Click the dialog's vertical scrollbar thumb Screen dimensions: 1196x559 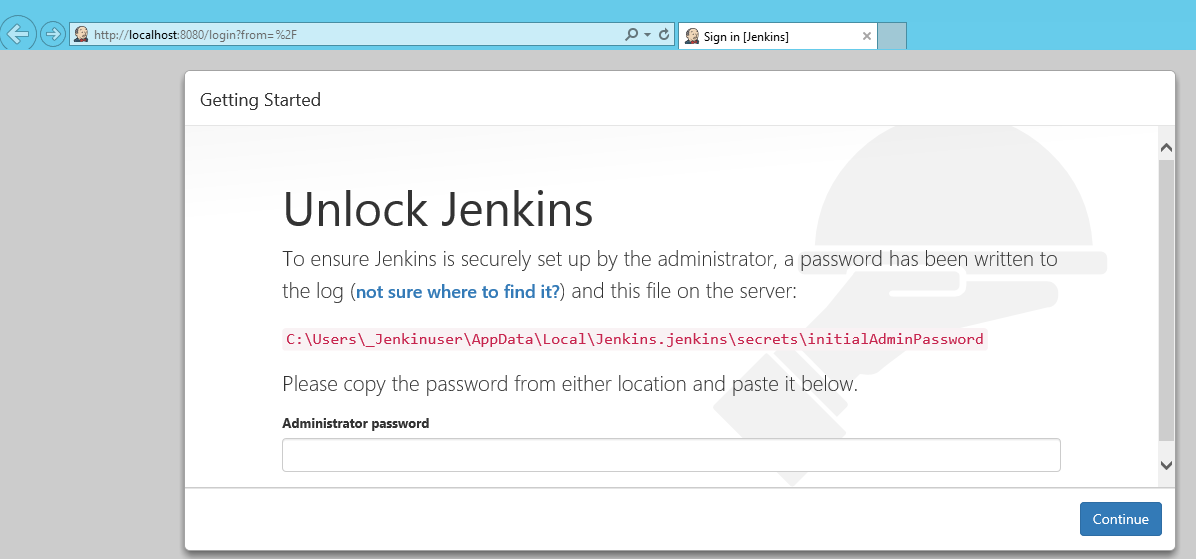(x=1166, y=300)
